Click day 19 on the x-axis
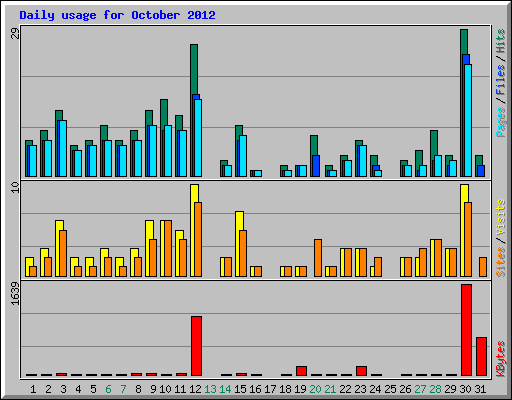 coord(300,389)
